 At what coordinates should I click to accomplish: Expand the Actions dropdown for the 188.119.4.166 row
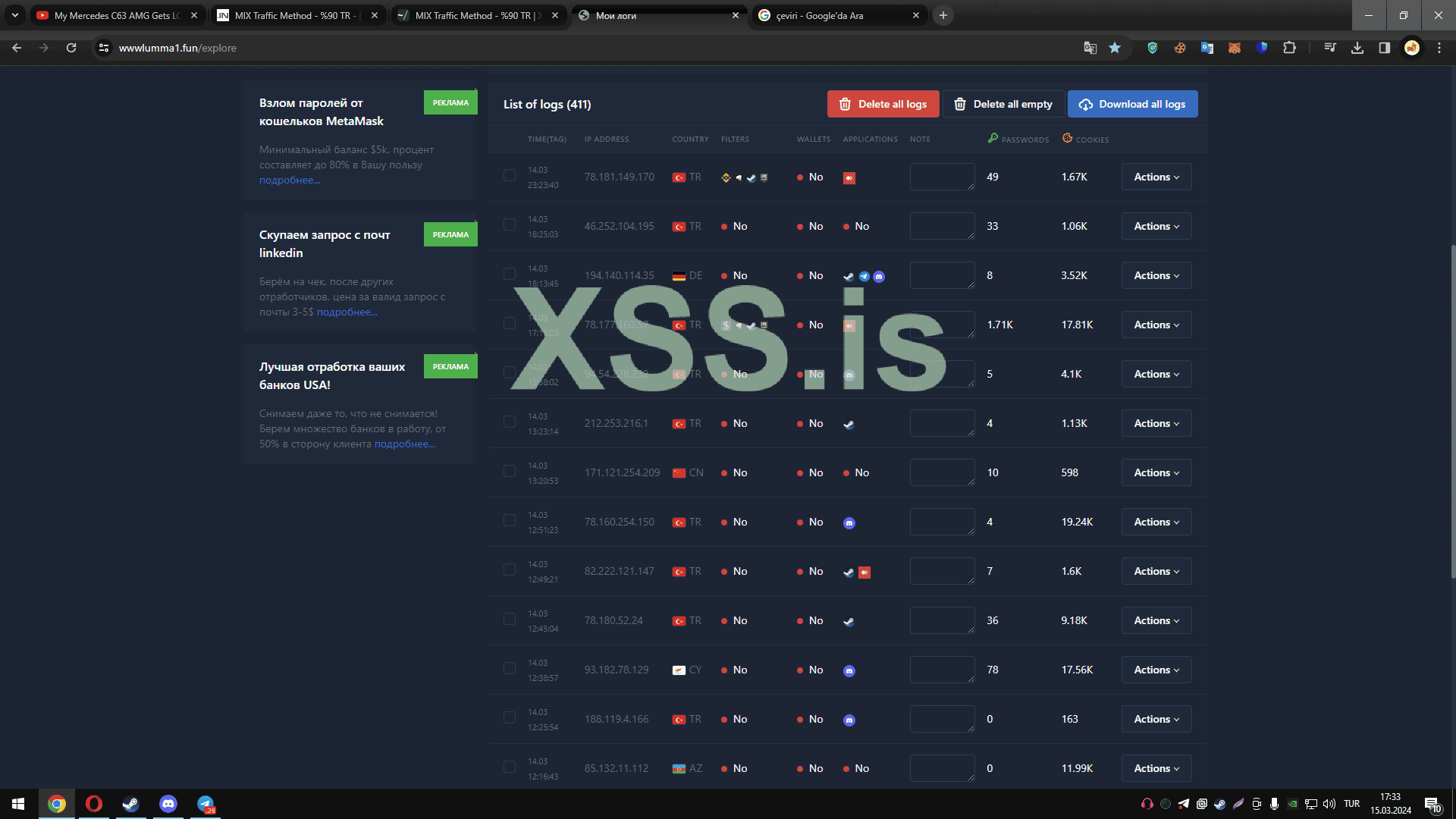pyautogui.click(x=1156, y=719)
